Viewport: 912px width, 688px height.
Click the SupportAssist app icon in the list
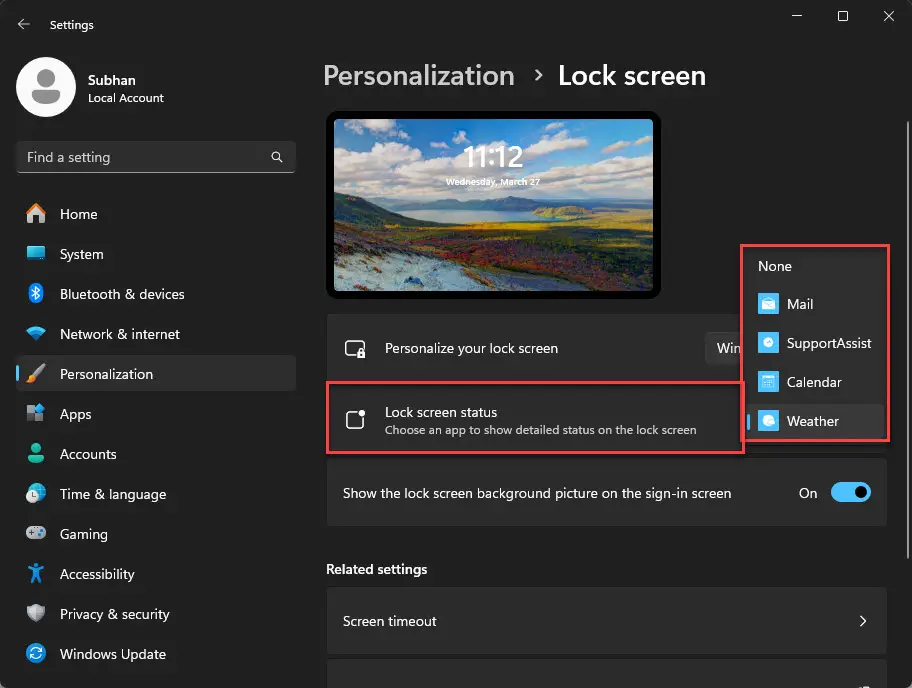(768, 343)
